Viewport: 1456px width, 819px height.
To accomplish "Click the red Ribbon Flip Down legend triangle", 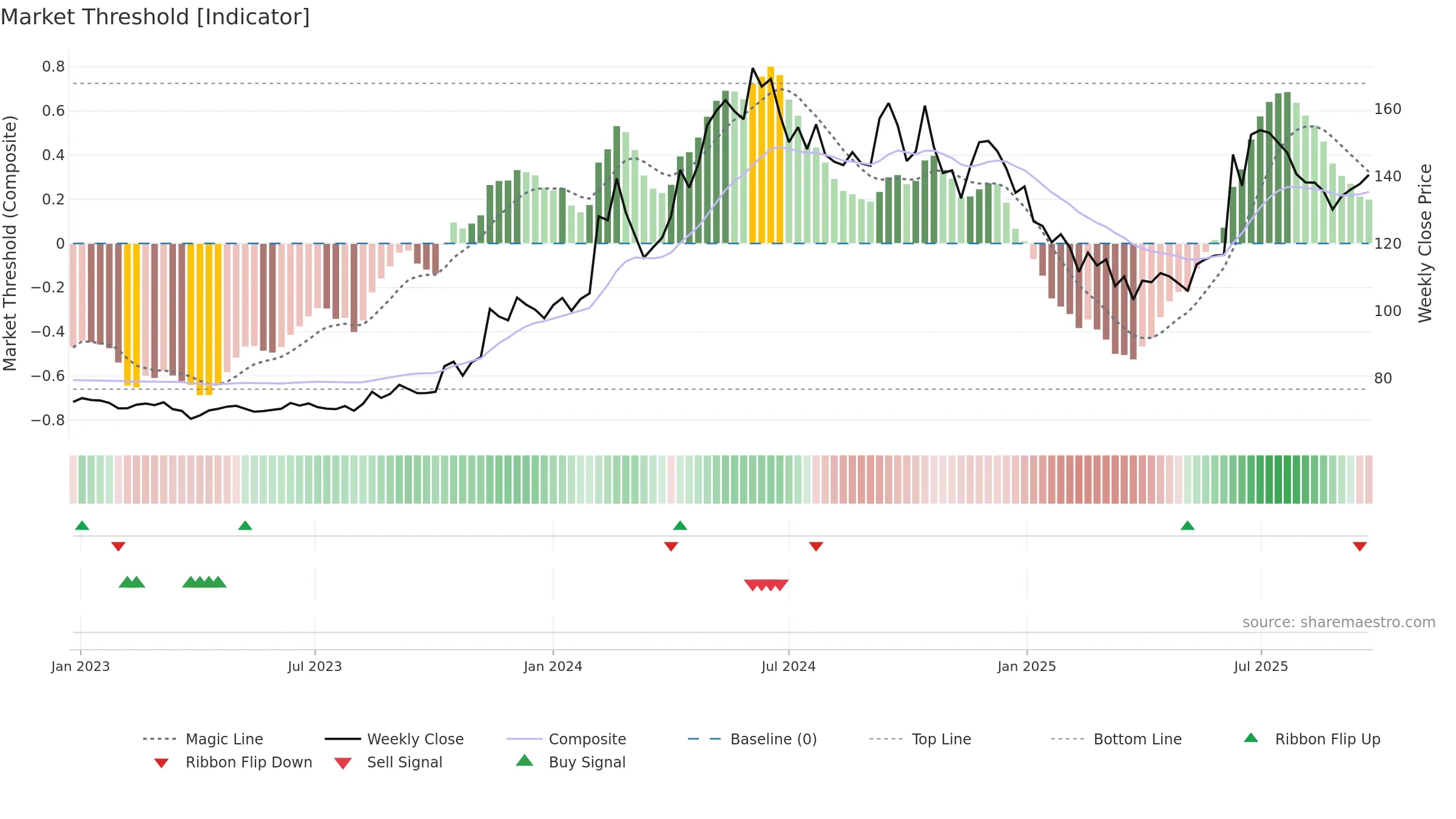I will click(x=161, y=763).
